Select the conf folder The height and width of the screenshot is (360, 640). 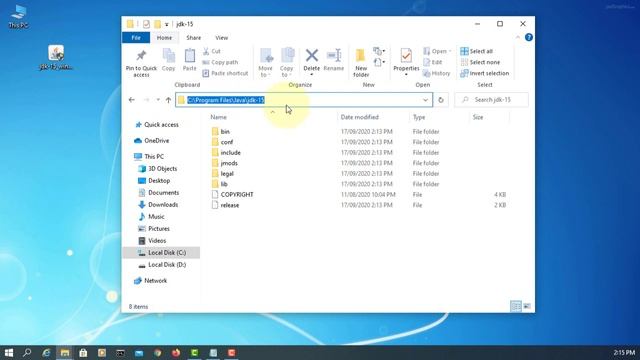point(227,142)
